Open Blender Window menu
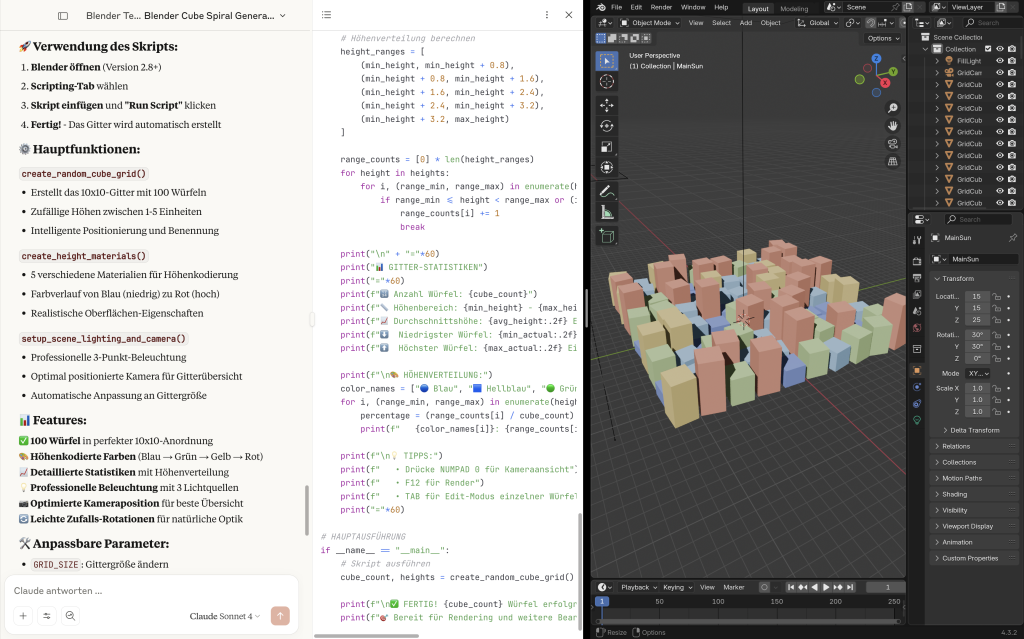1024x639 pixels. [693, 7]
